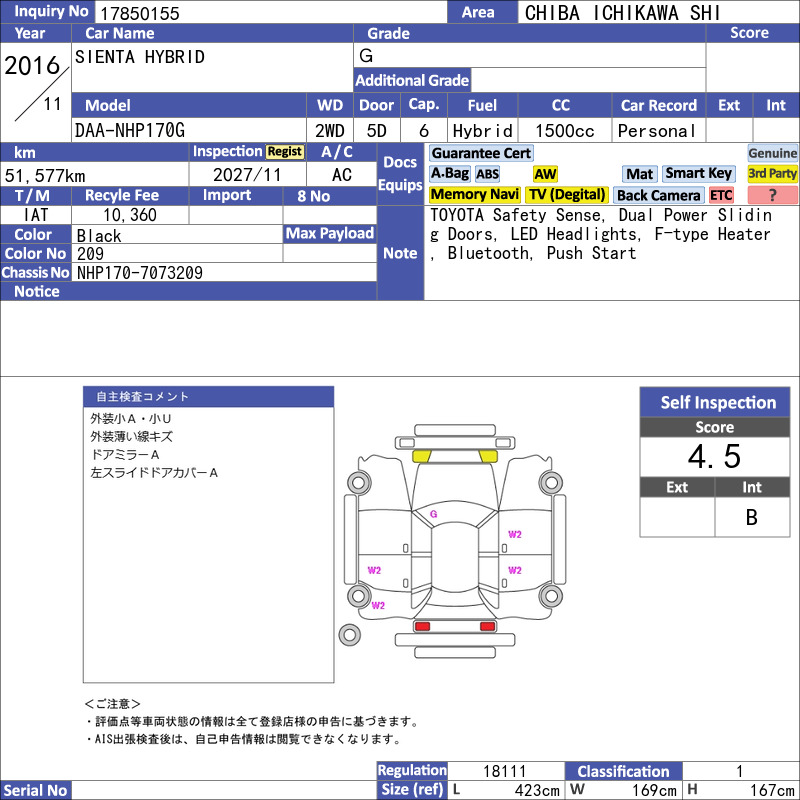Click the red ETC badge
The width and height of the screenshot is (800, 800).
point(721,195)
